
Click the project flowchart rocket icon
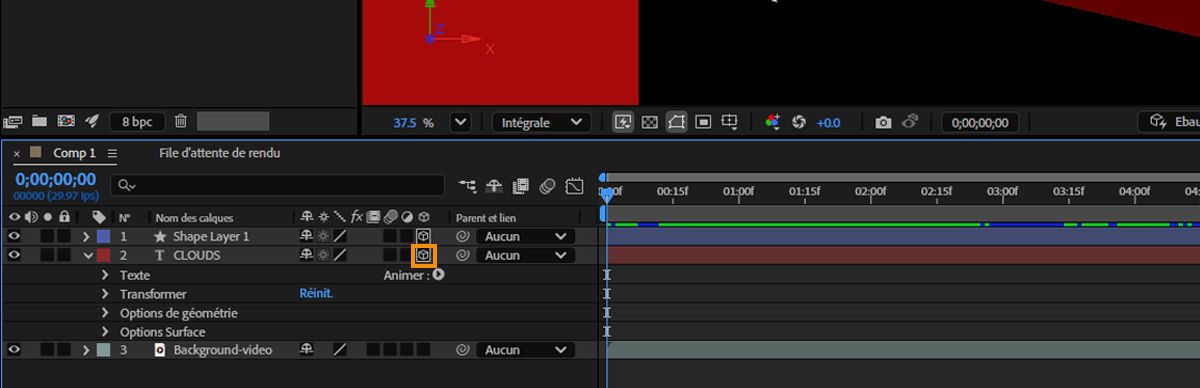click(x=92, y=121)
